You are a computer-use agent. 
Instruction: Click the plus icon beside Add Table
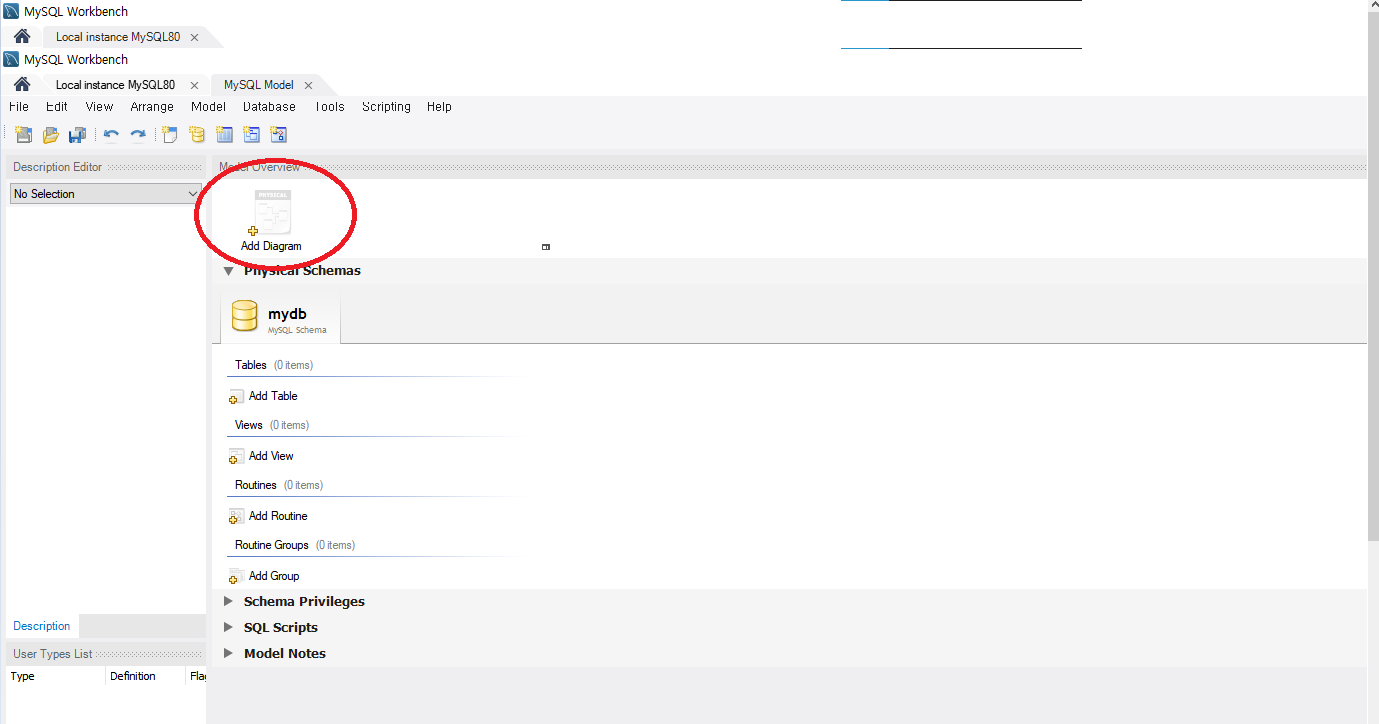coord(236,397)
